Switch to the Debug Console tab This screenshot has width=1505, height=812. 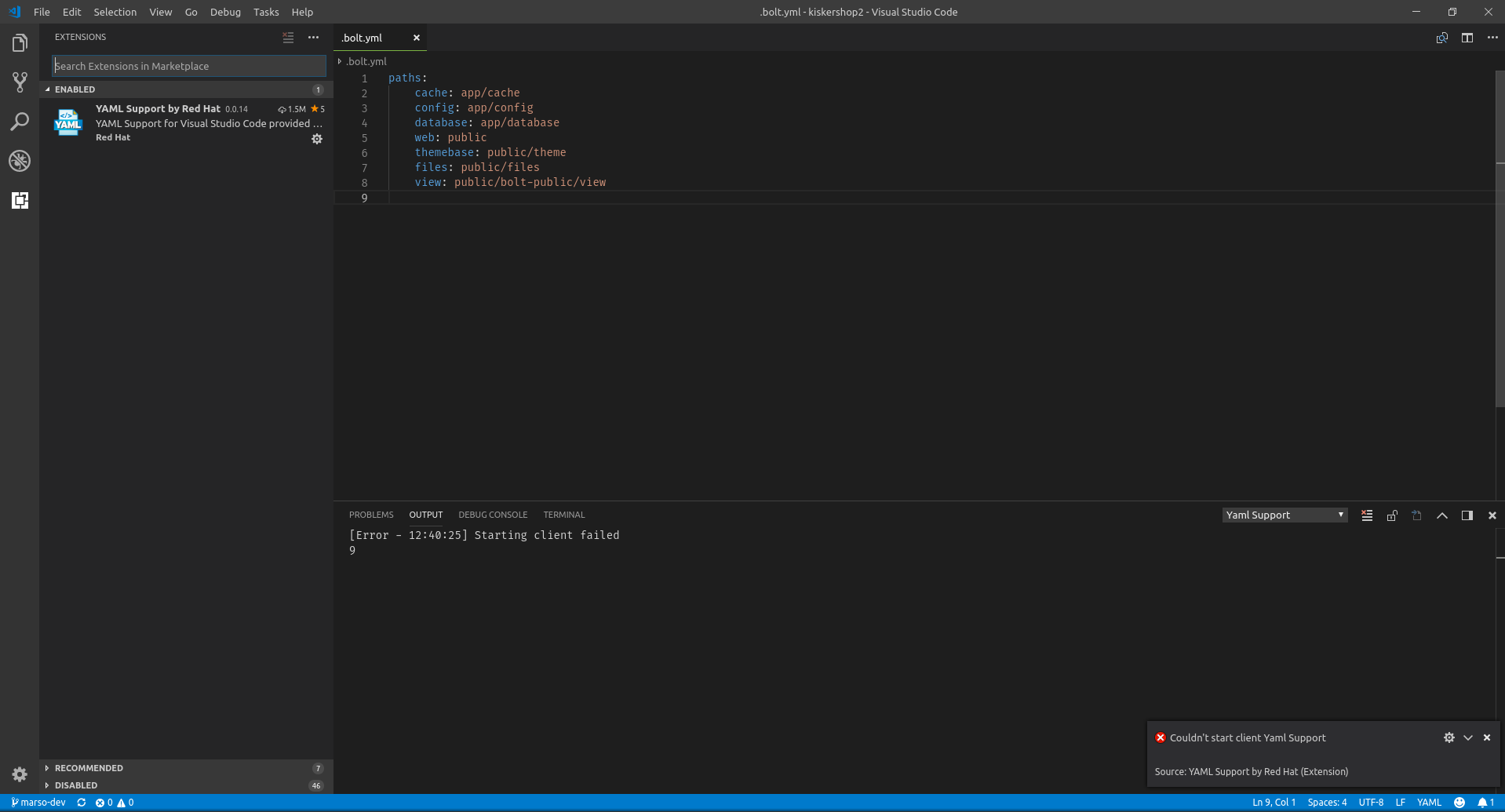click(x=493, y=515)
